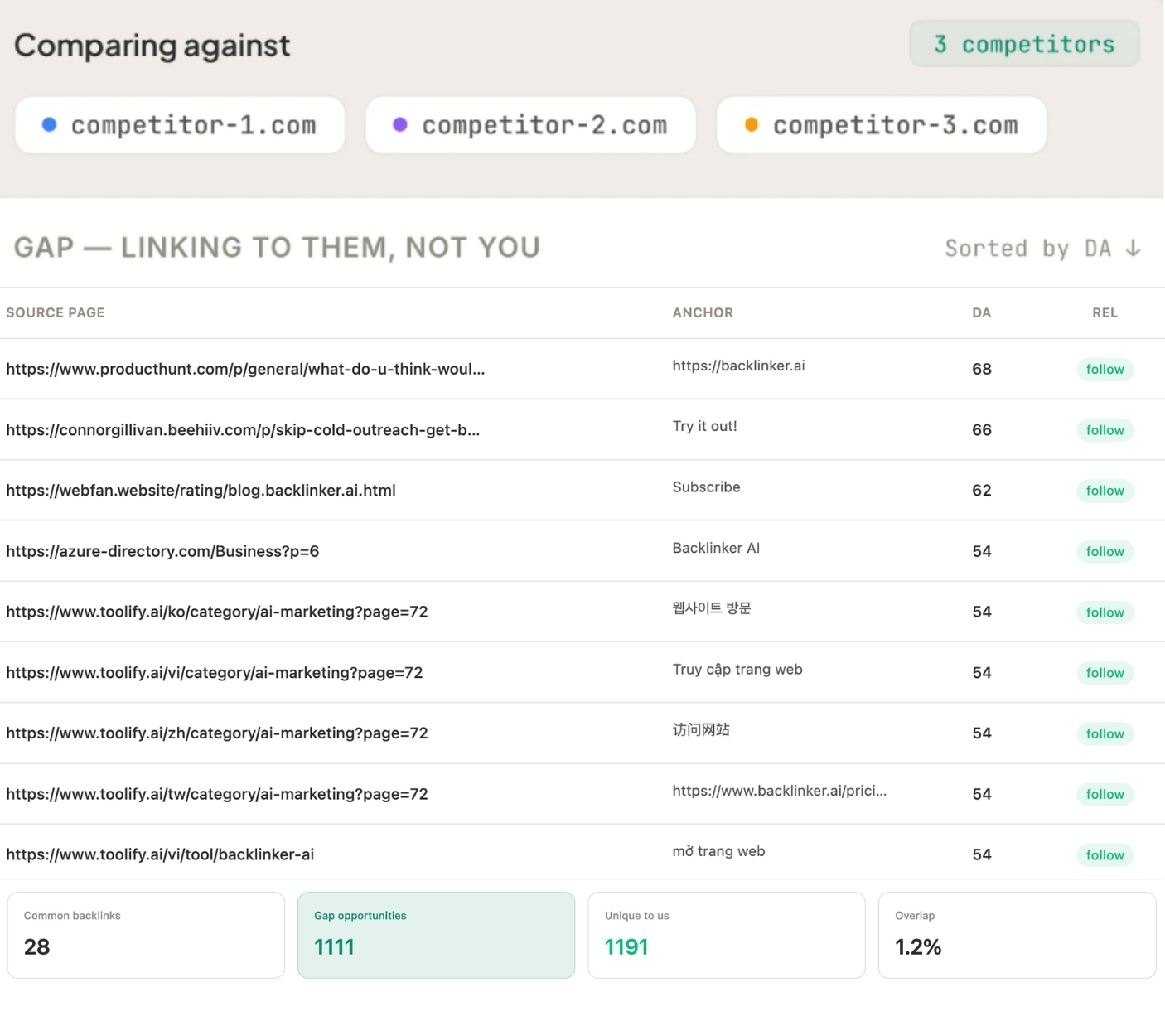Click the anchor text Subscribe

(706, 487)
